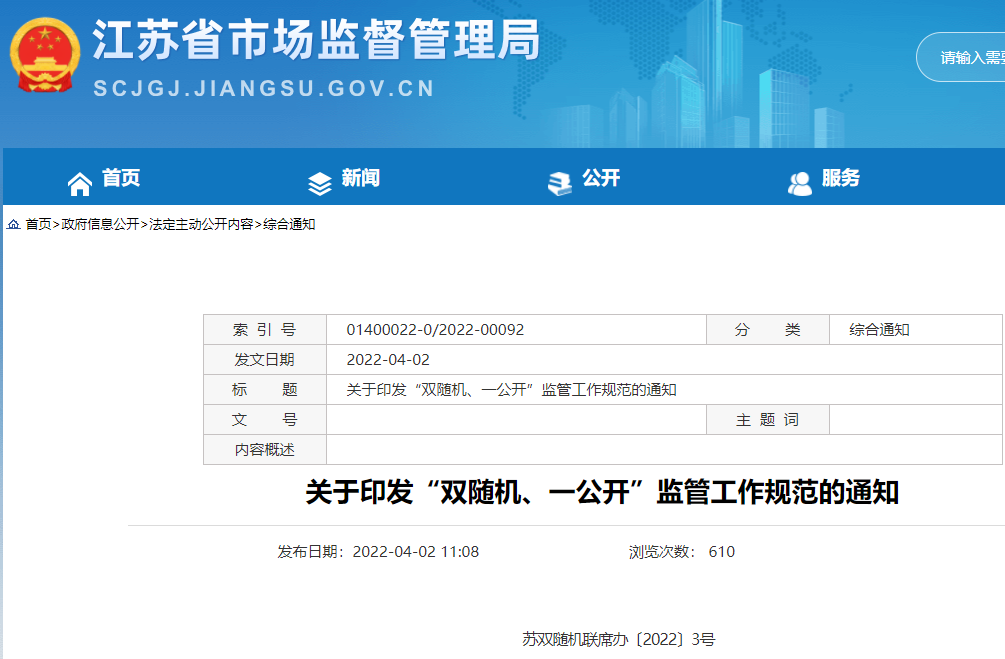The height and width of the screenshot is (659, 1005).
Task: Open the 服务 navigation menu item
Action: point(840,178)
